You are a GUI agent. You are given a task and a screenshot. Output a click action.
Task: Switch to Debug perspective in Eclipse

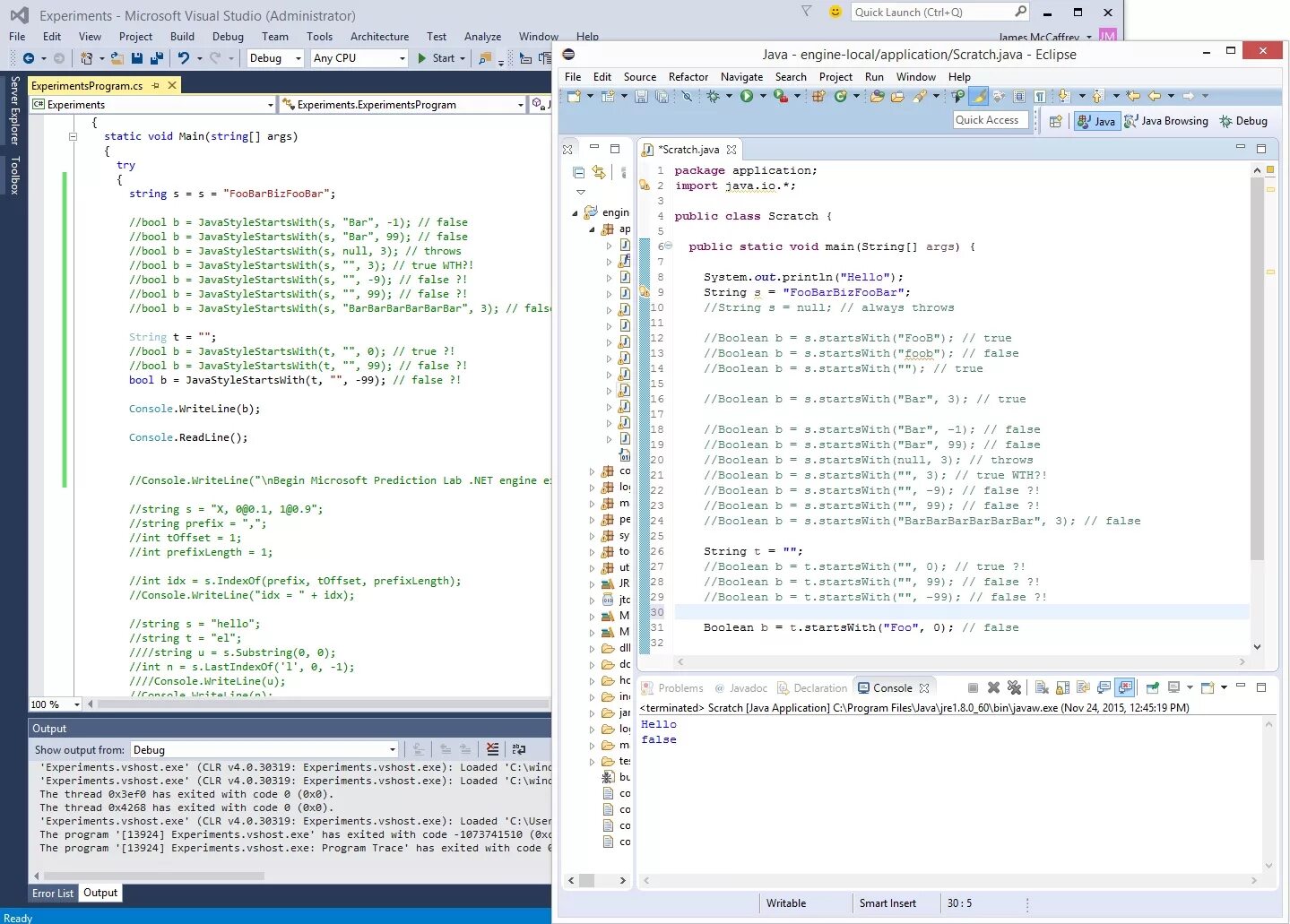pyautogui.click(x=1243, y=121)
